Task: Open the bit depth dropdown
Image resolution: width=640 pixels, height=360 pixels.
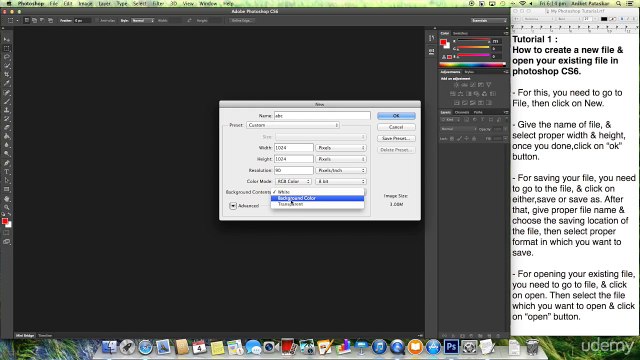Action: tap(341, 181)
